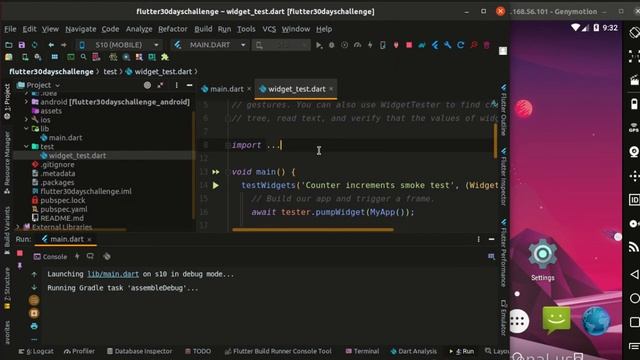The image size is (640, 360).
Task: Click the lightning hot reload icon next to Console
Action: pos(77,256)
